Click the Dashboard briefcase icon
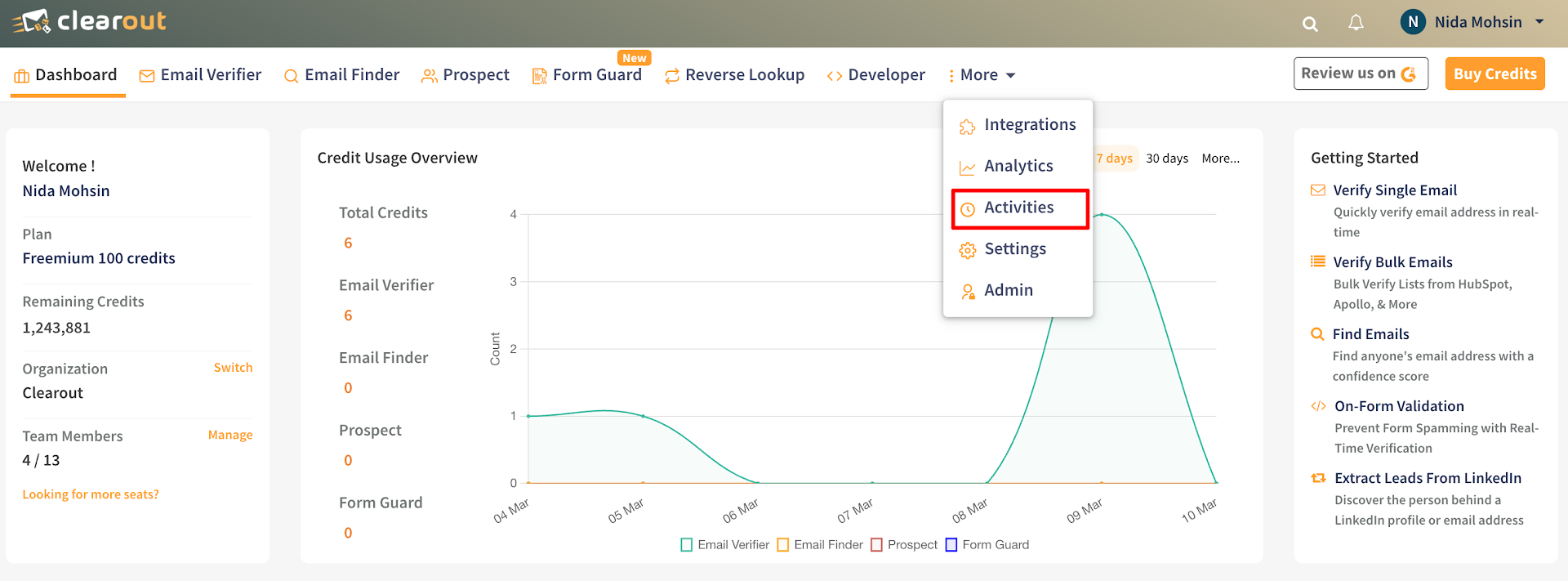The height and width of the screenshot is (581, 1568). click(22, 76)
